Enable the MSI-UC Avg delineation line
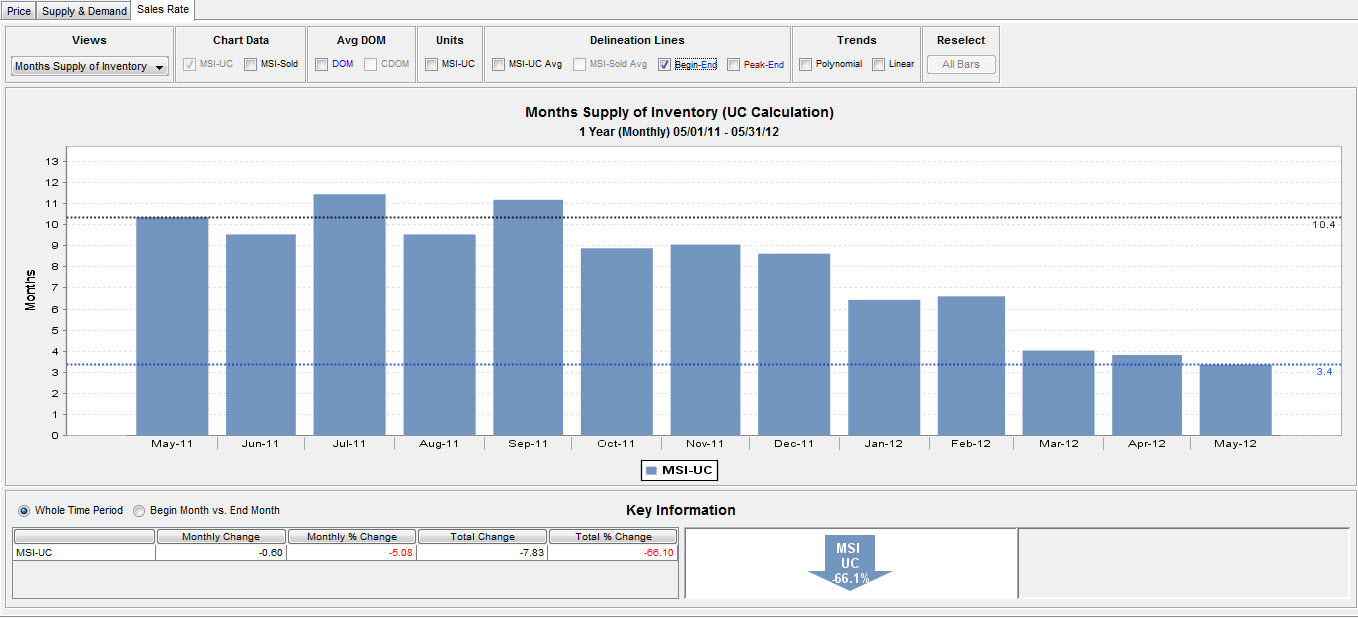1358x618 pixels. click(498, 64)
